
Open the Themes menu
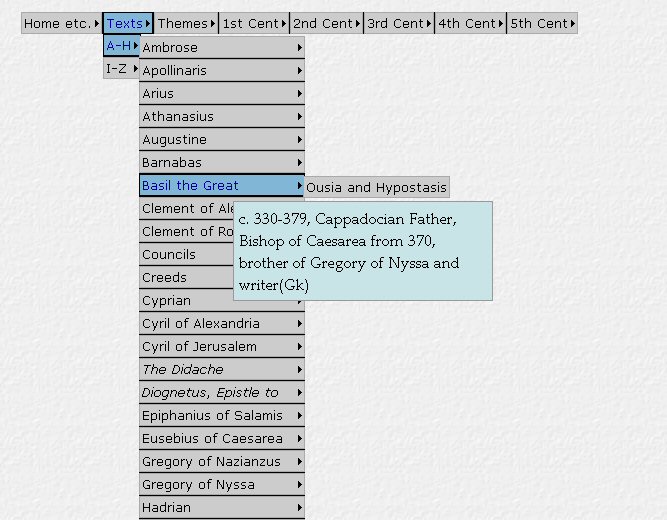click(186, 23)
